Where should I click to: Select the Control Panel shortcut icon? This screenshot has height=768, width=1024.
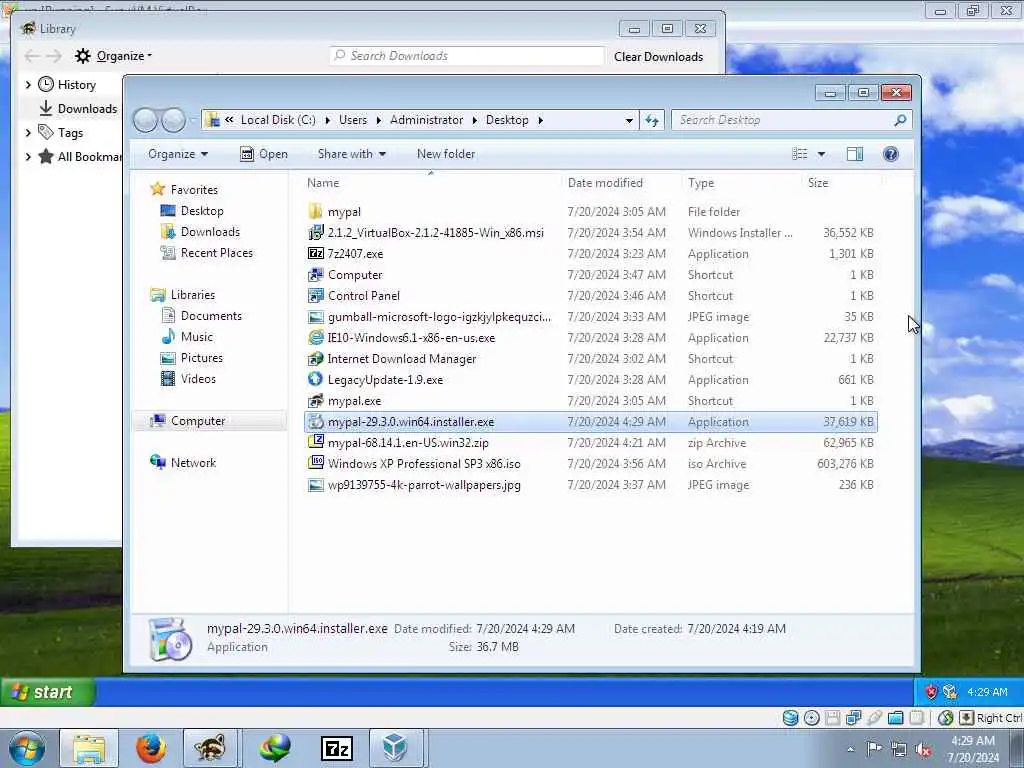(x=315, y=295)
